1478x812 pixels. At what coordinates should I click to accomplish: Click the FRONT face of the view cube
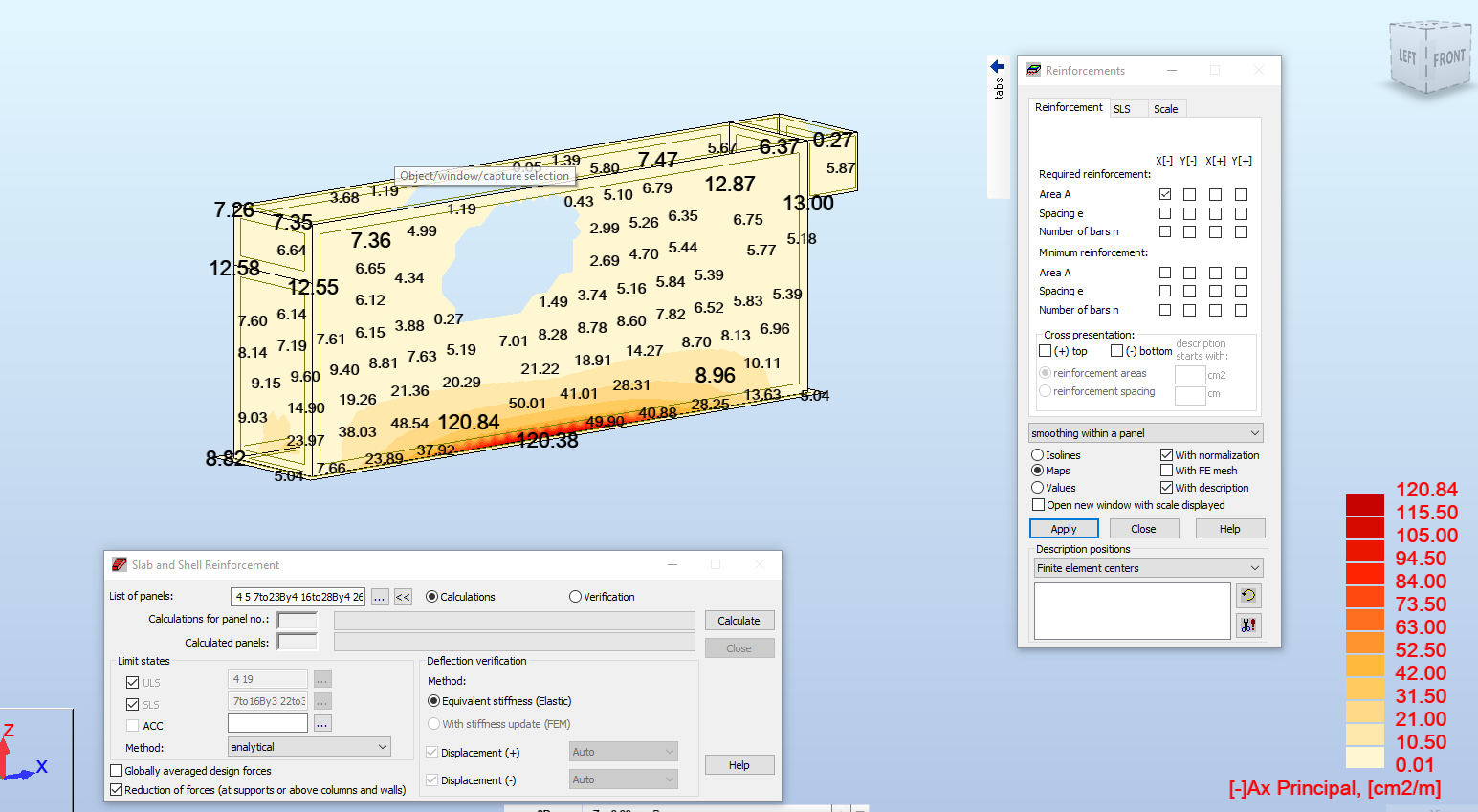1448,58
